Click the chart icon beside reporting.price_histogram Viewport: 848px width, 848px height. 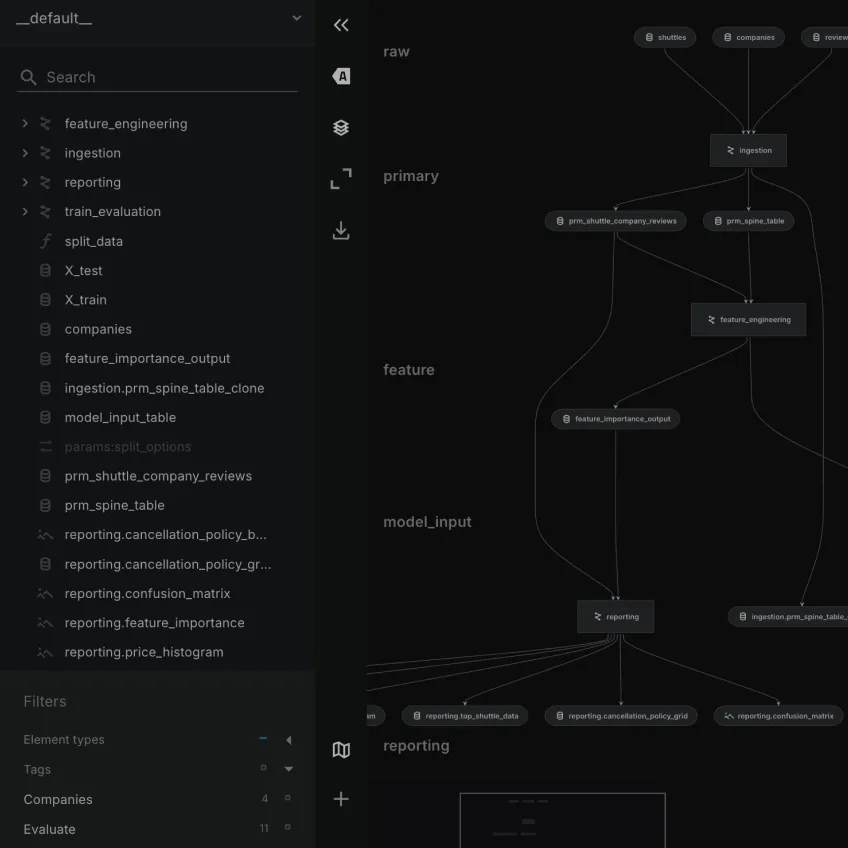(44, 652)
